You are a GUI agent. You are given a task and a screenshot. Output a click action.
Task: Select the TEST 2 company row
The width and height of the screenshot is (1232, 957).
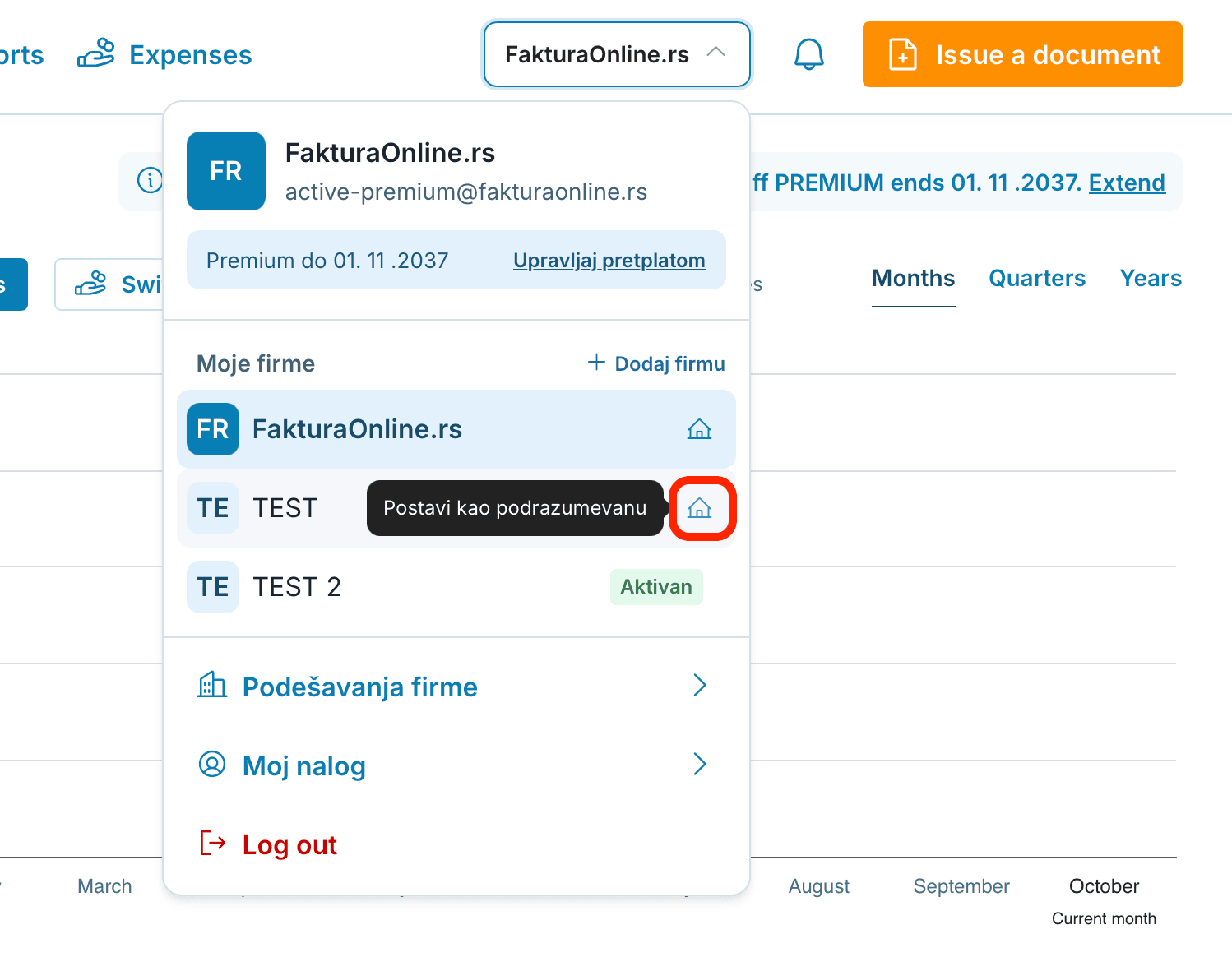pos(456,587)
